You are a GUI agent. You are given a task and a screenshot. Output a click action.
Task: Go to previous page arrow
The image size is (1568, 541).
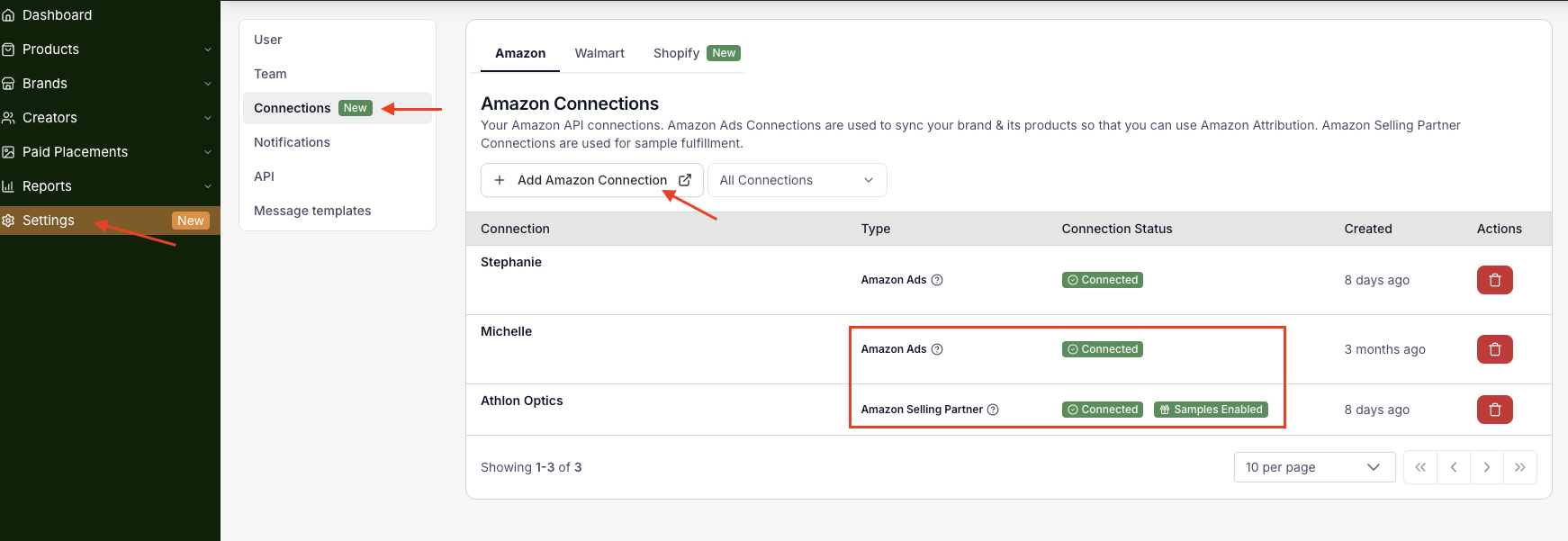pos(1453,467)
